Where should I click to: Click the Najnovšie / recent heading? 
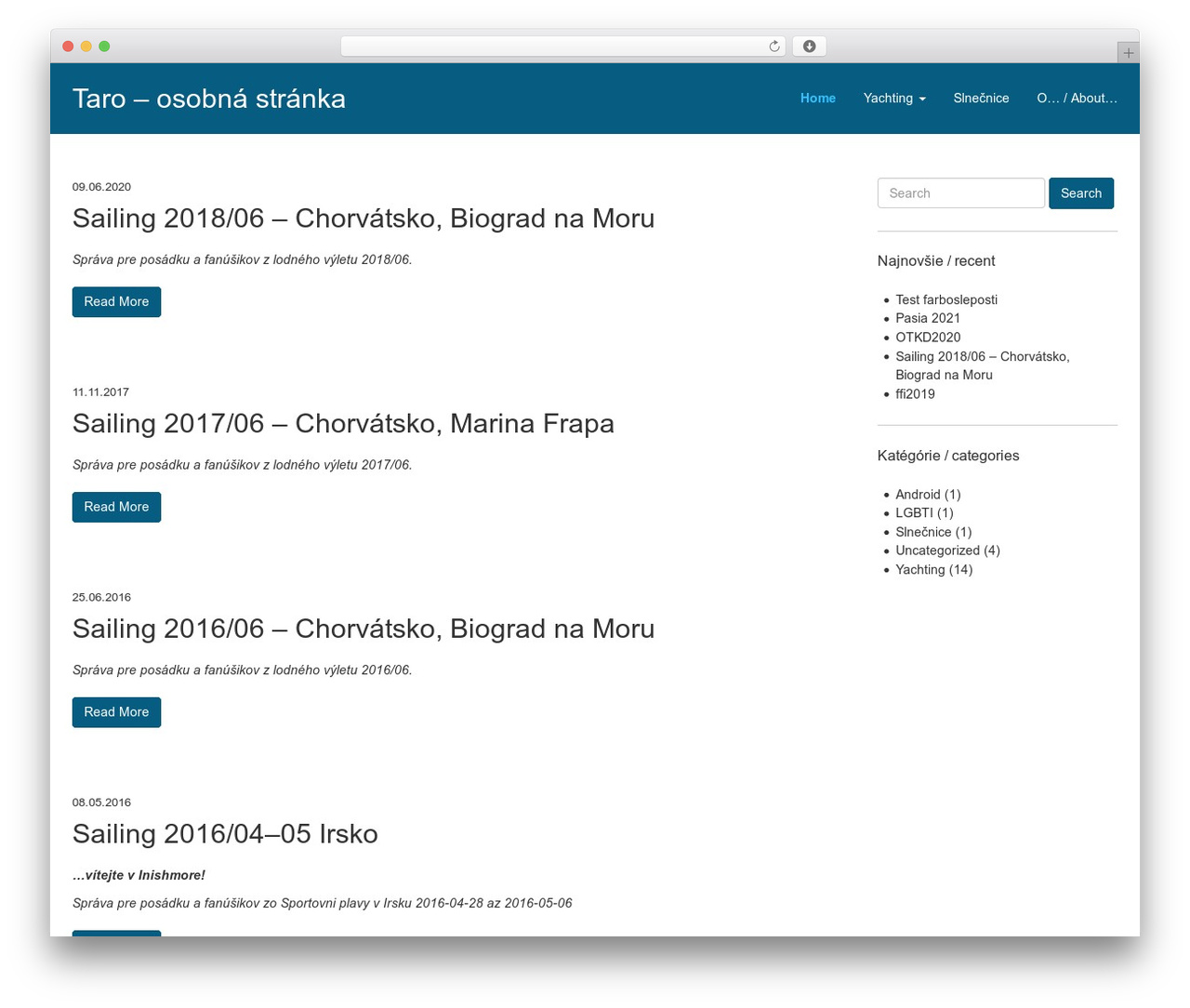[x=936, y=261]
